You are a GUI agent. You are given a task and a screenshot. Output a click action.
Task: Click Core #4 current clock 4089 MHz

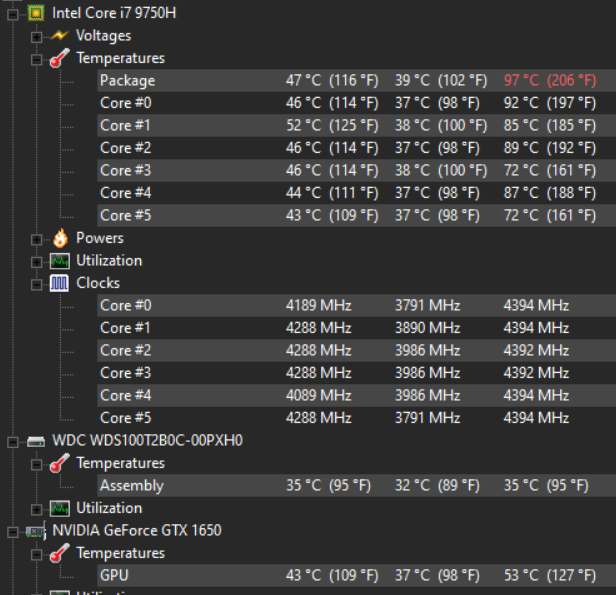pos(319,395)
